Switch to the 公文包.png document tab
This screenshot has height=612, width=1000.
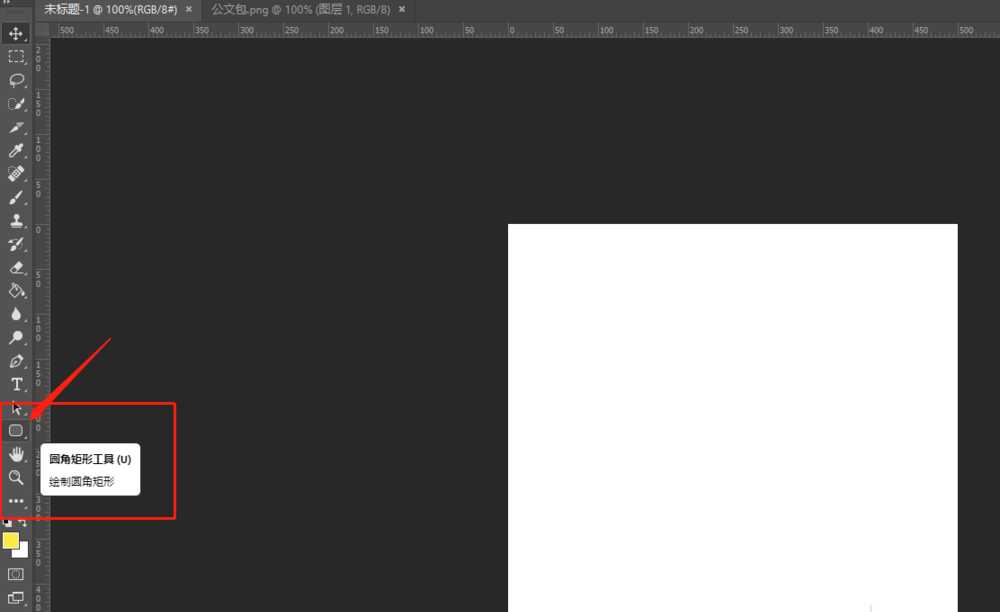tap(302, 9)
